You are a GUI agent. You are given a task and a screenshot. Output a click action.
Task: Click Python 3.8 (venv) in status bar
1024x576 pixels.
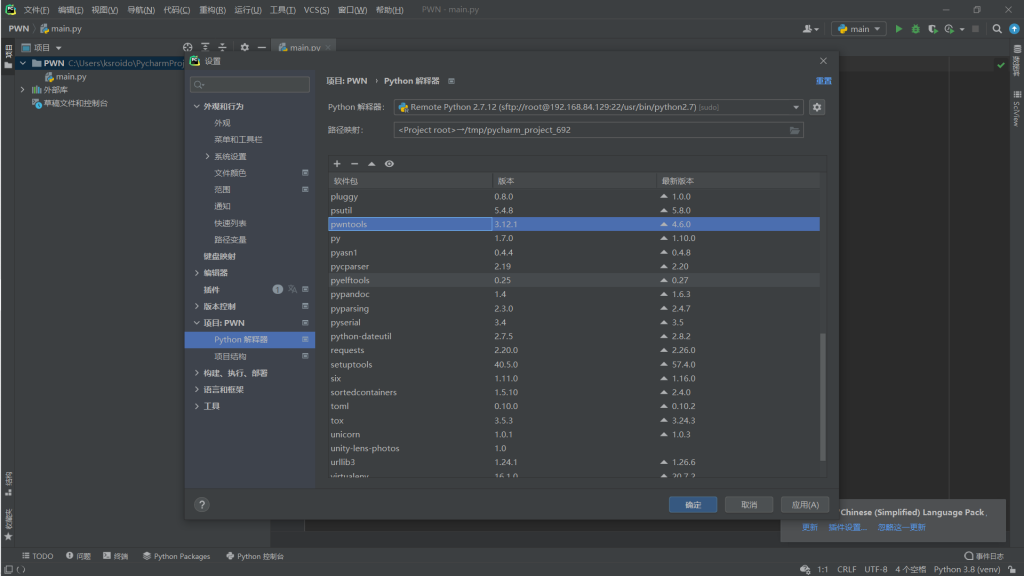tap(967, 569)
